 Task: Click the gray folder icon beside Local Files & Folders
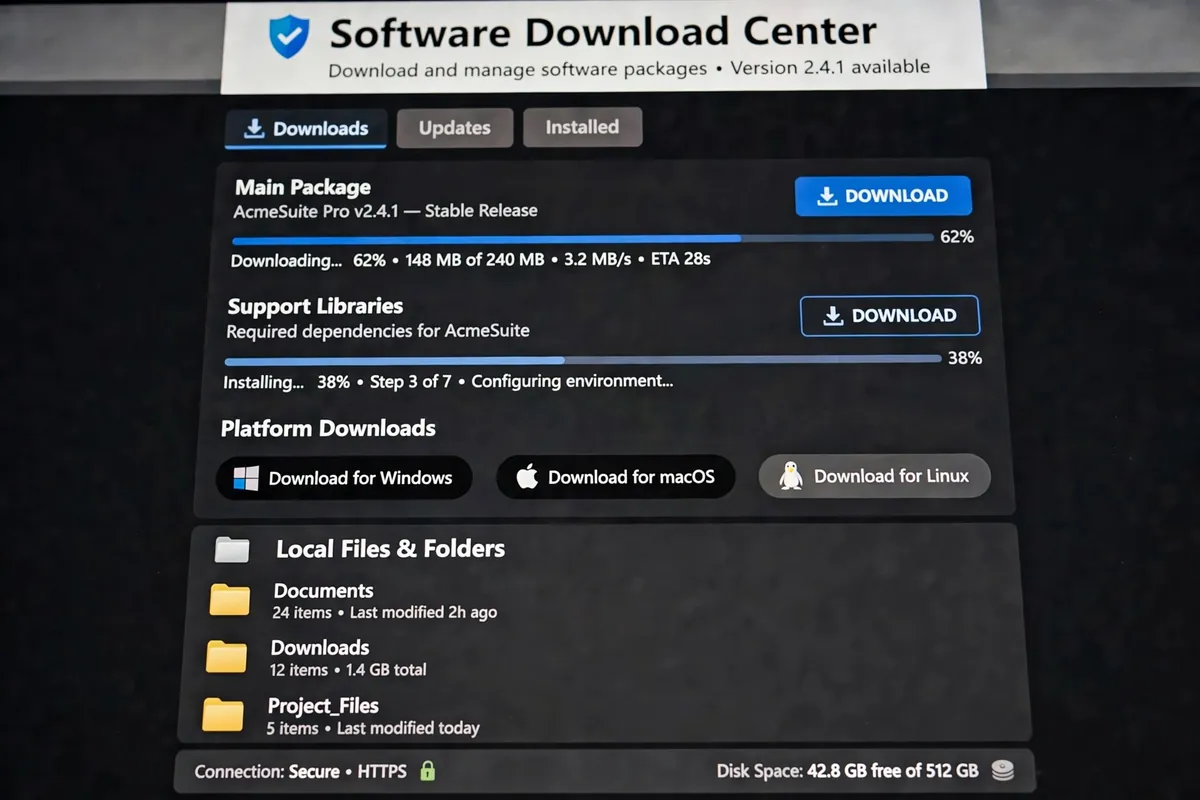click(x=232, y=549)
